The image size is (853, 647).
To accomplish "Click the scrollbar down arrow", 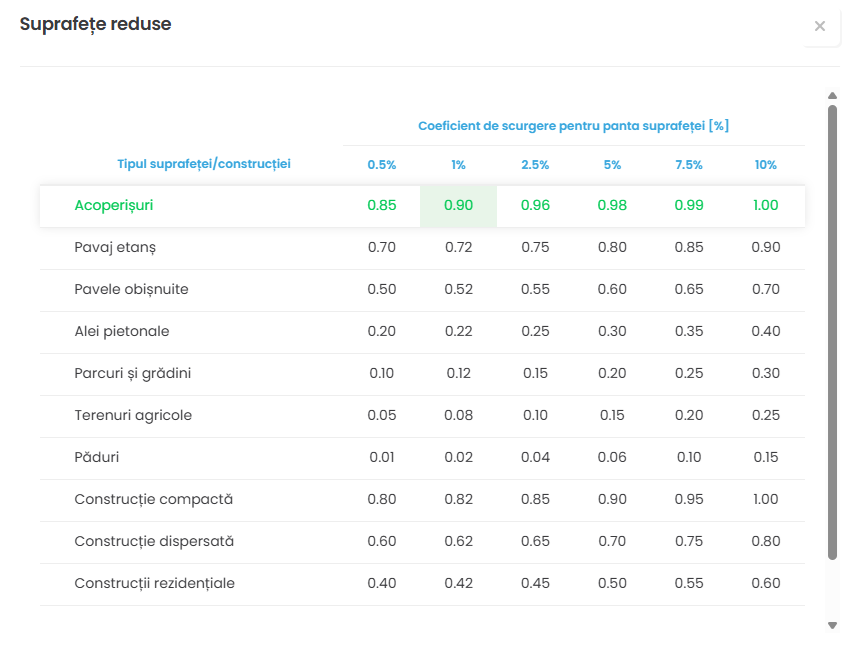I will coord(832,626).
